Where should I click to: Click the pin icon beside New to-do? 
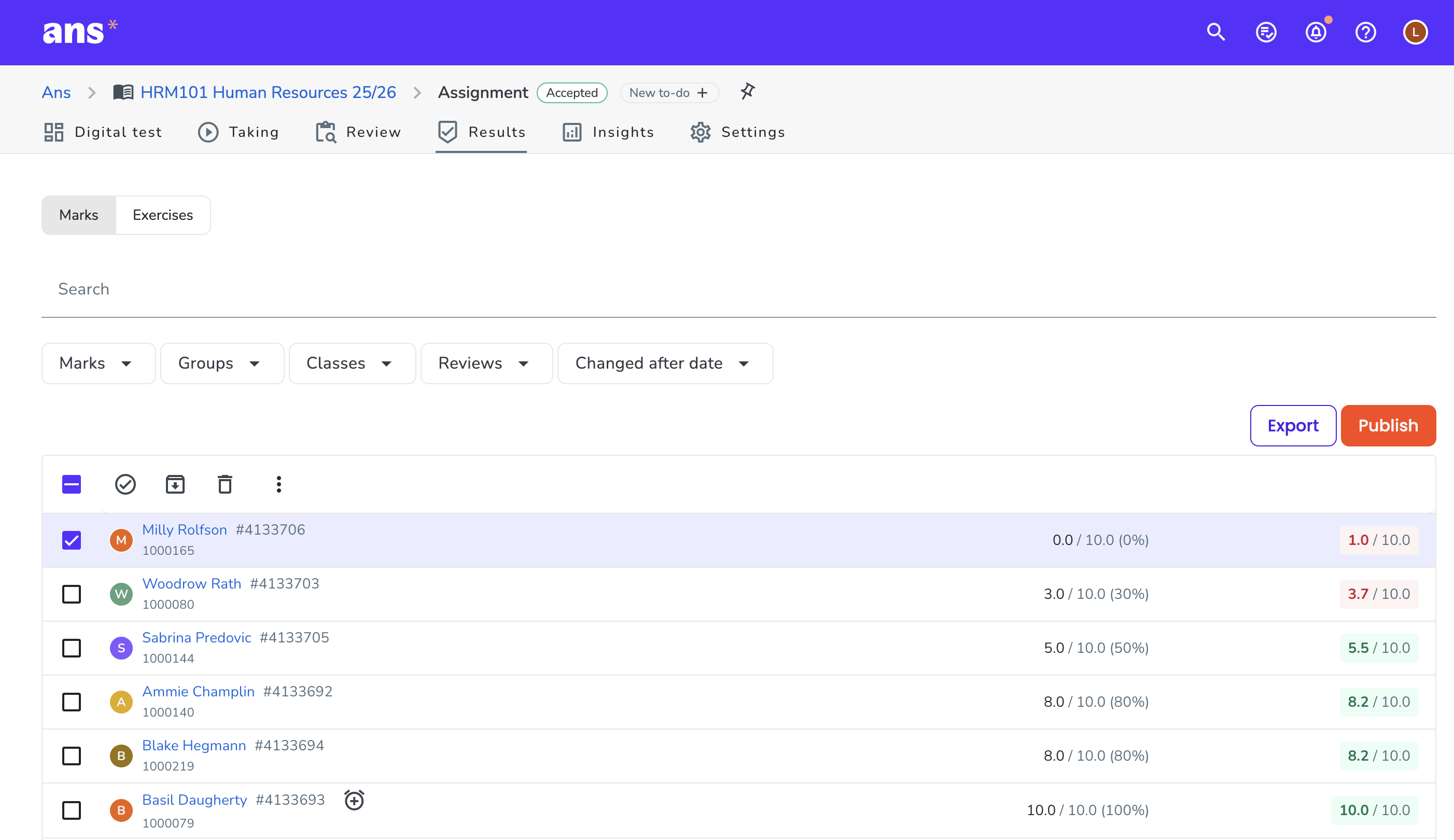[x=747, y=92]
